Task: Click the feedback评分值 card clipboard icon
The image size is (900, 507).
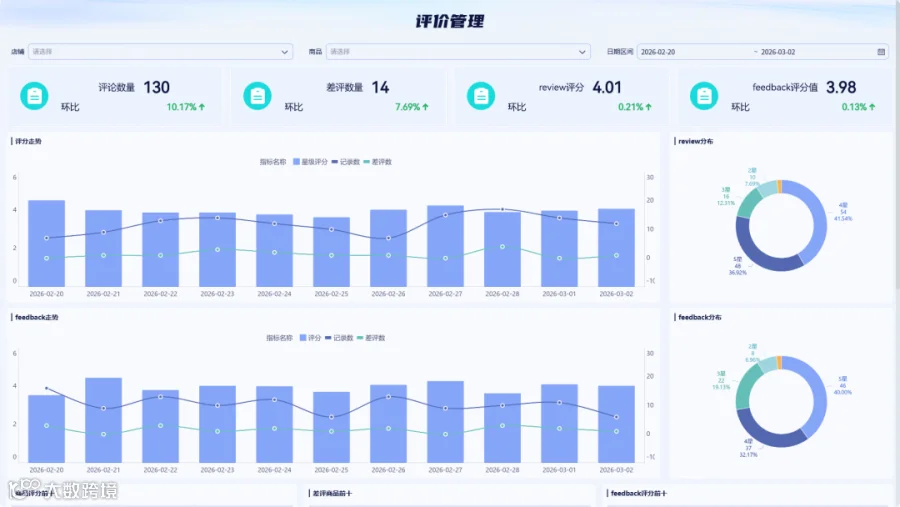Action: (x=704, y=96)
